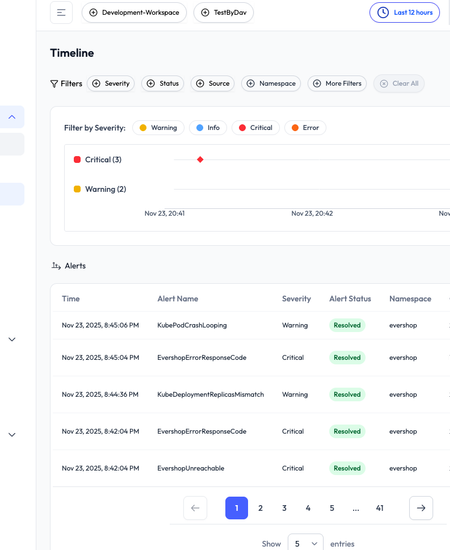Open the Development-Workspace selector
Image resolution: width=450 pixels, height=550 pixels.
pyautogui.click(x=134, y=13)
